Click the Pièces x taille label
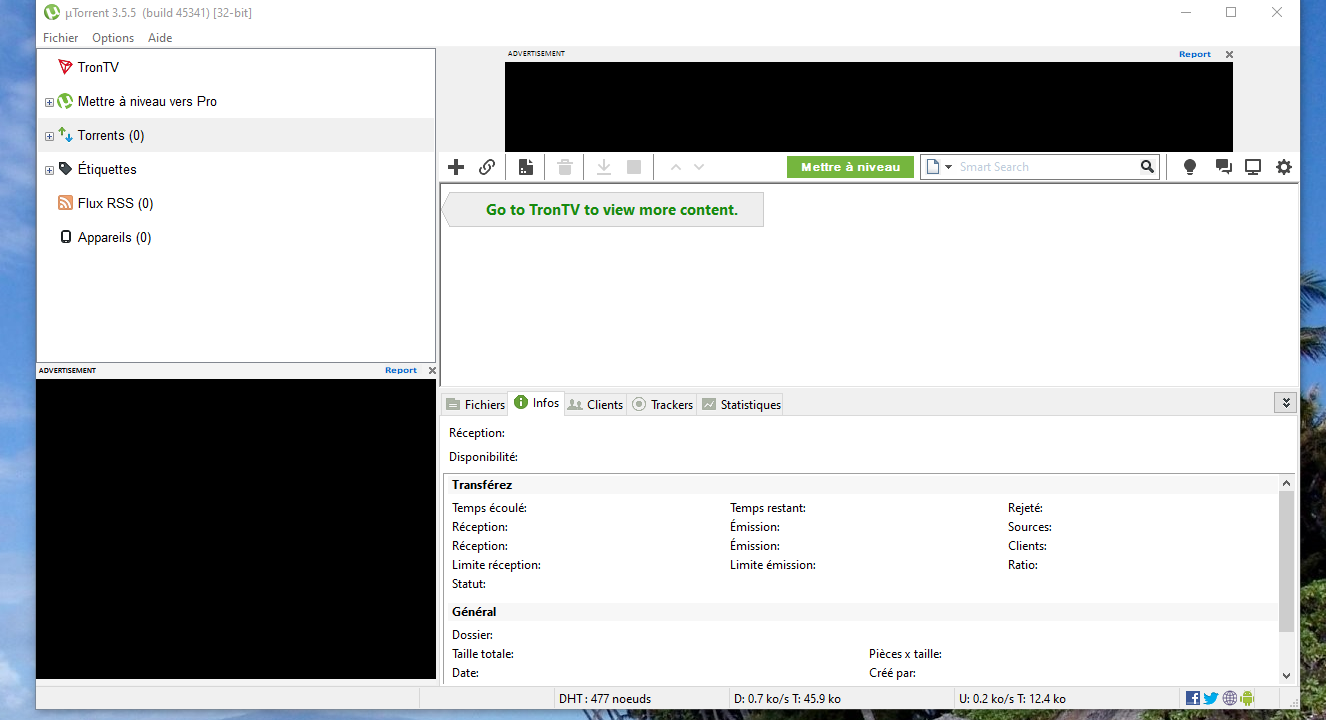The width and height of the screenshot is (1326, 720). [905, 654]
